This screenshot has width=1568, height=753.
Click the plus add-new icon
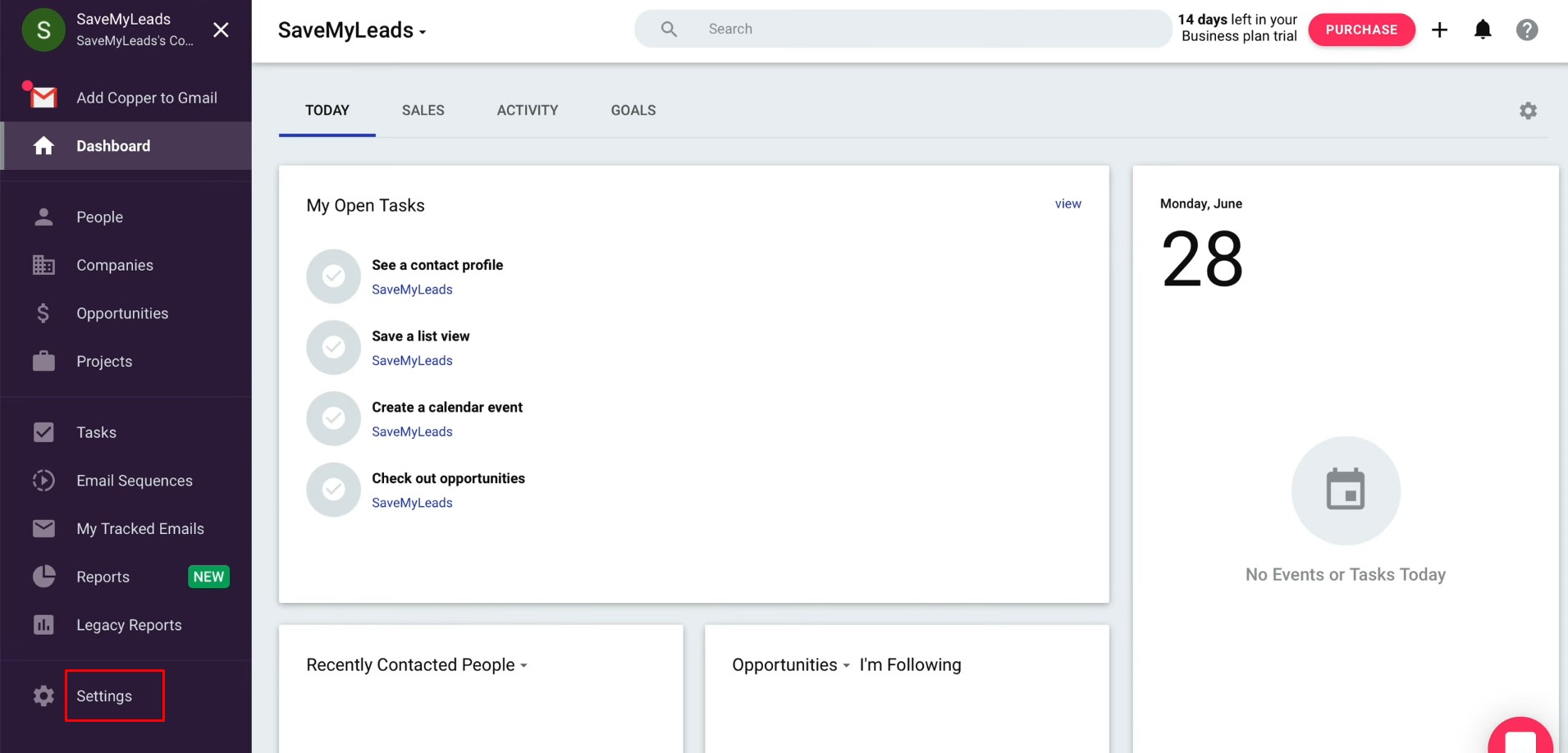click(1439, 30)
